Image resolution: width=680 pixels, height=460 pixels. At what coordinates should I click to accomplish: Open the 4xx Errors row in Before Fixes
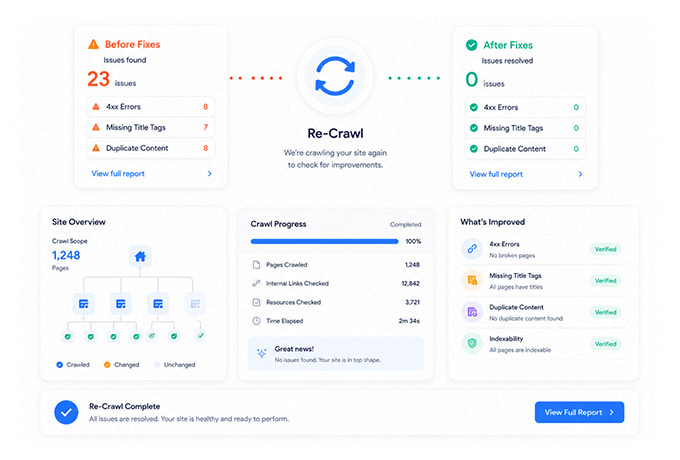(150, 107)
